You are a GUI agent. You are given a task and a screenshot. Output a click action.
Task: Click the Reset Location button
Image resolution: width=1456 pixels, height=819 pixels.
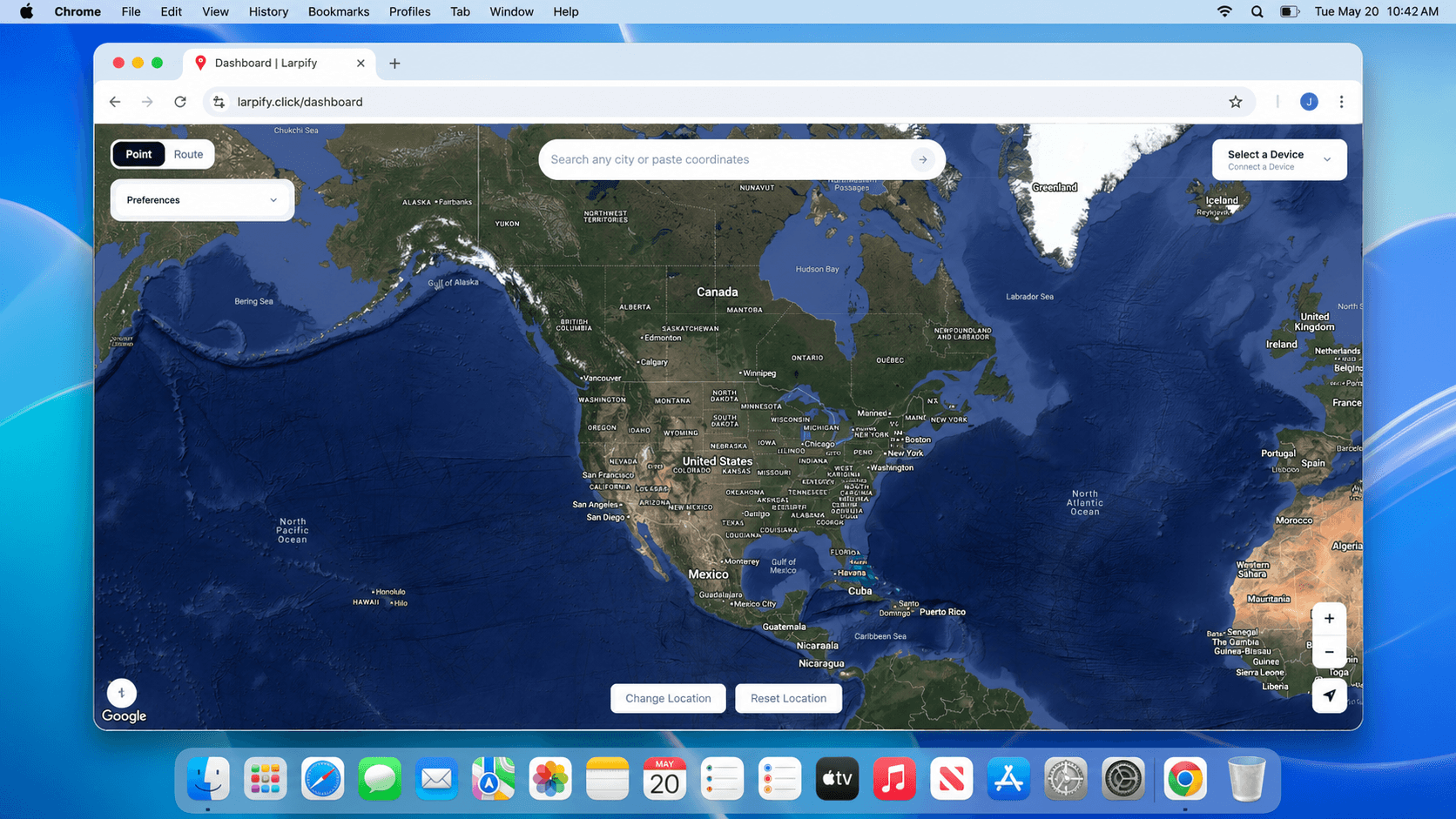pyautogui.click(x=788, y=698)
